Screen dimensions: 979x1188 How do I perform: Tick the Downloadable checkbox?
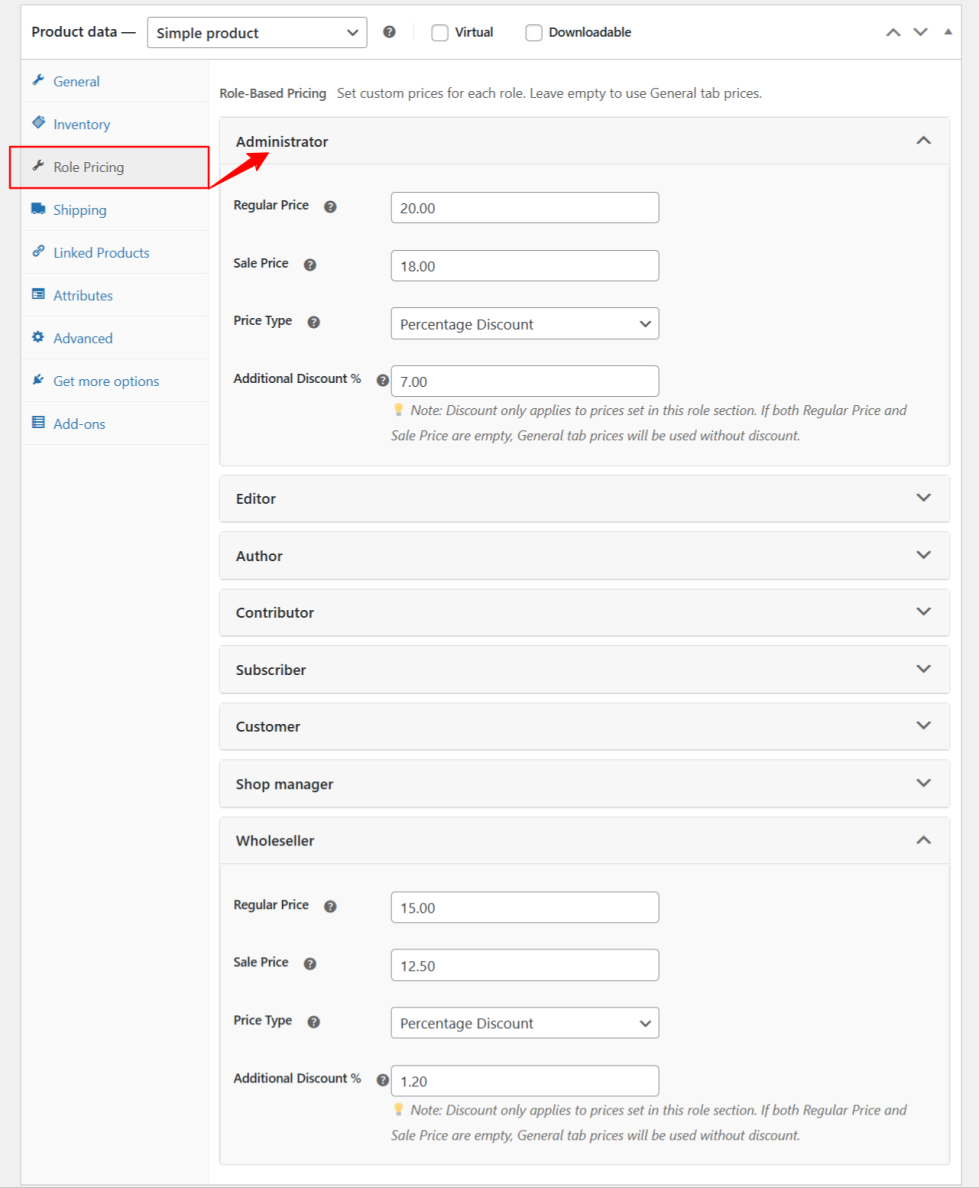(x=534, y=32)
